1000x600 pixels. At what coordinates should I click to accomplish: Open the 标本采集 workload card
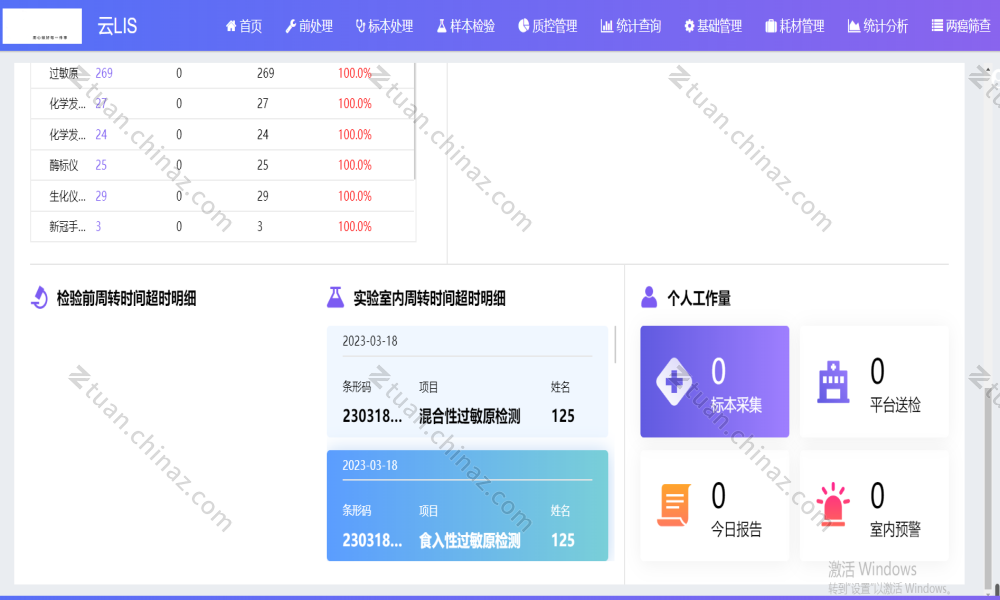(x=714, y=381)
